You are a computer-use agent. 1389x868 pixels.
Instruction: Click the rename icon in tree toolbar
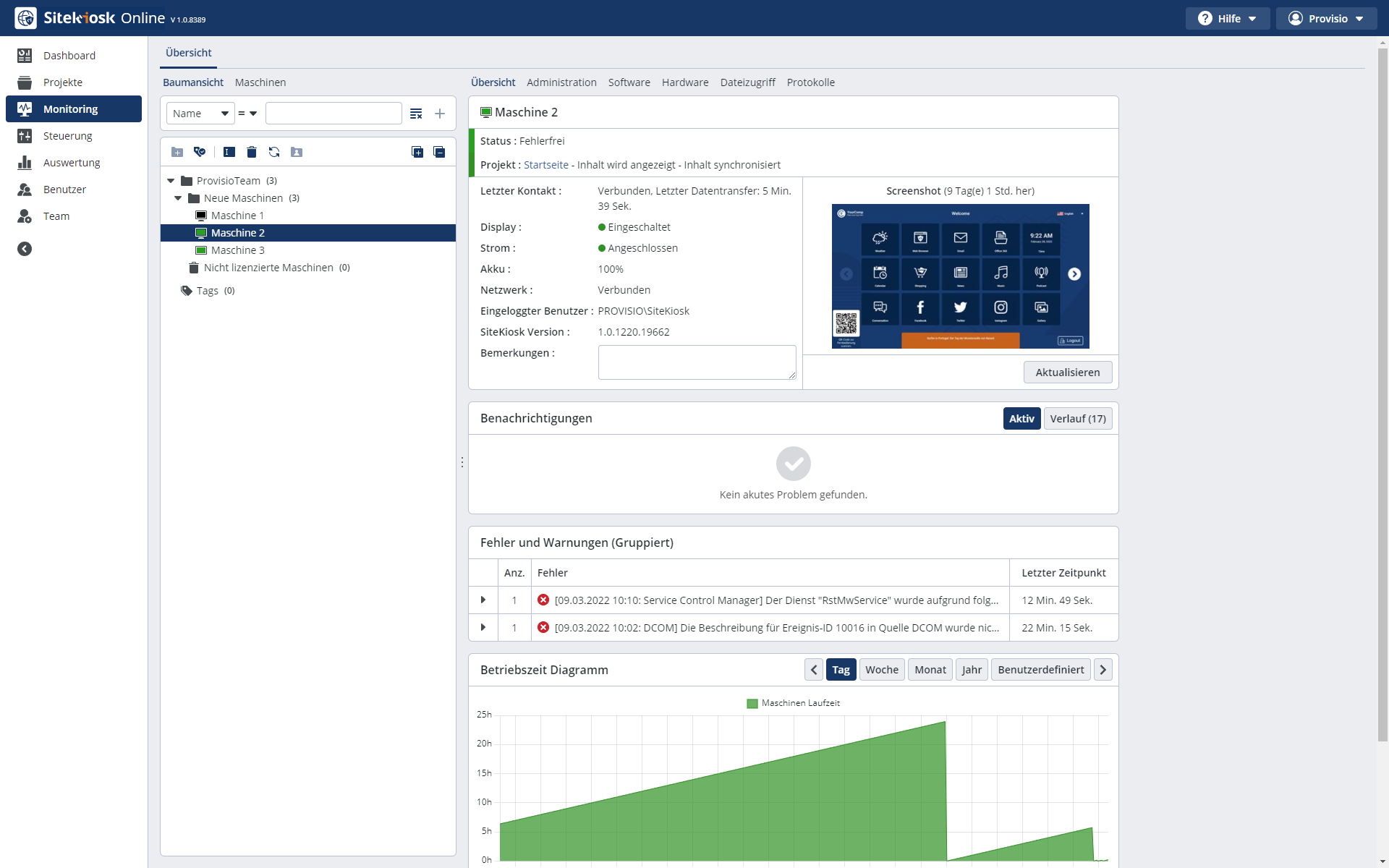(x=229, y=152)
